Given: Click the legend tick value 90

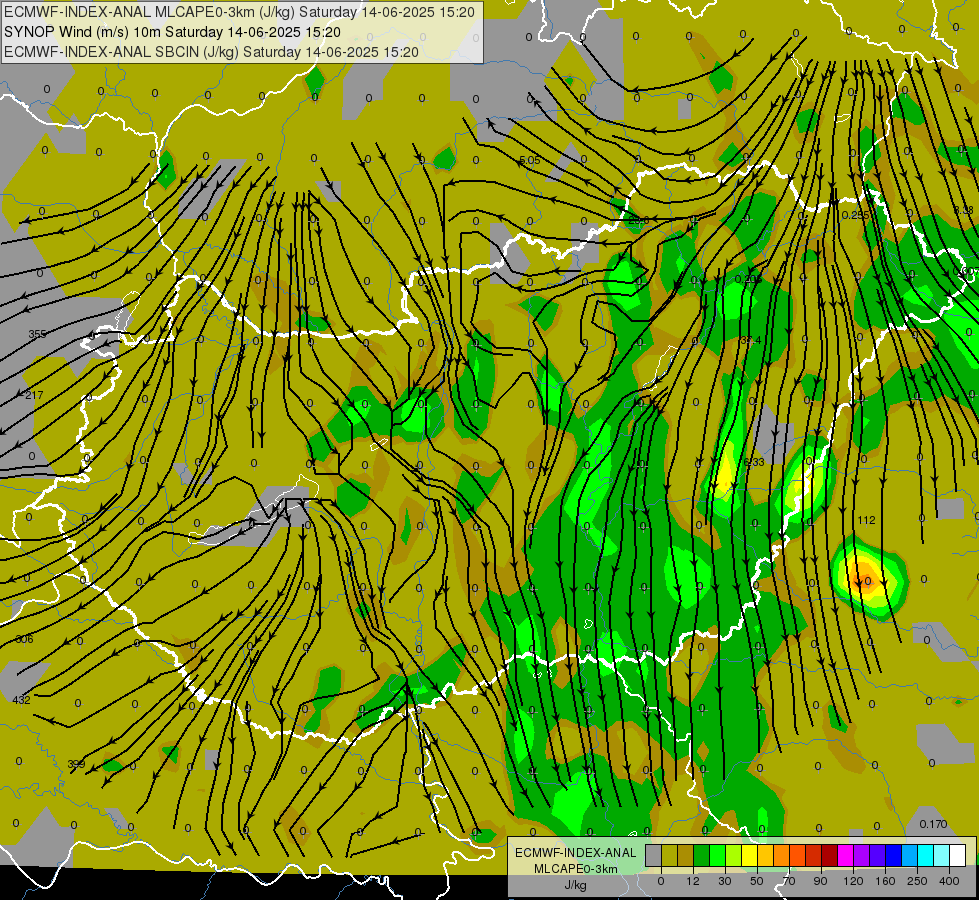Looking at the screenshot, I should coord(821,881).
